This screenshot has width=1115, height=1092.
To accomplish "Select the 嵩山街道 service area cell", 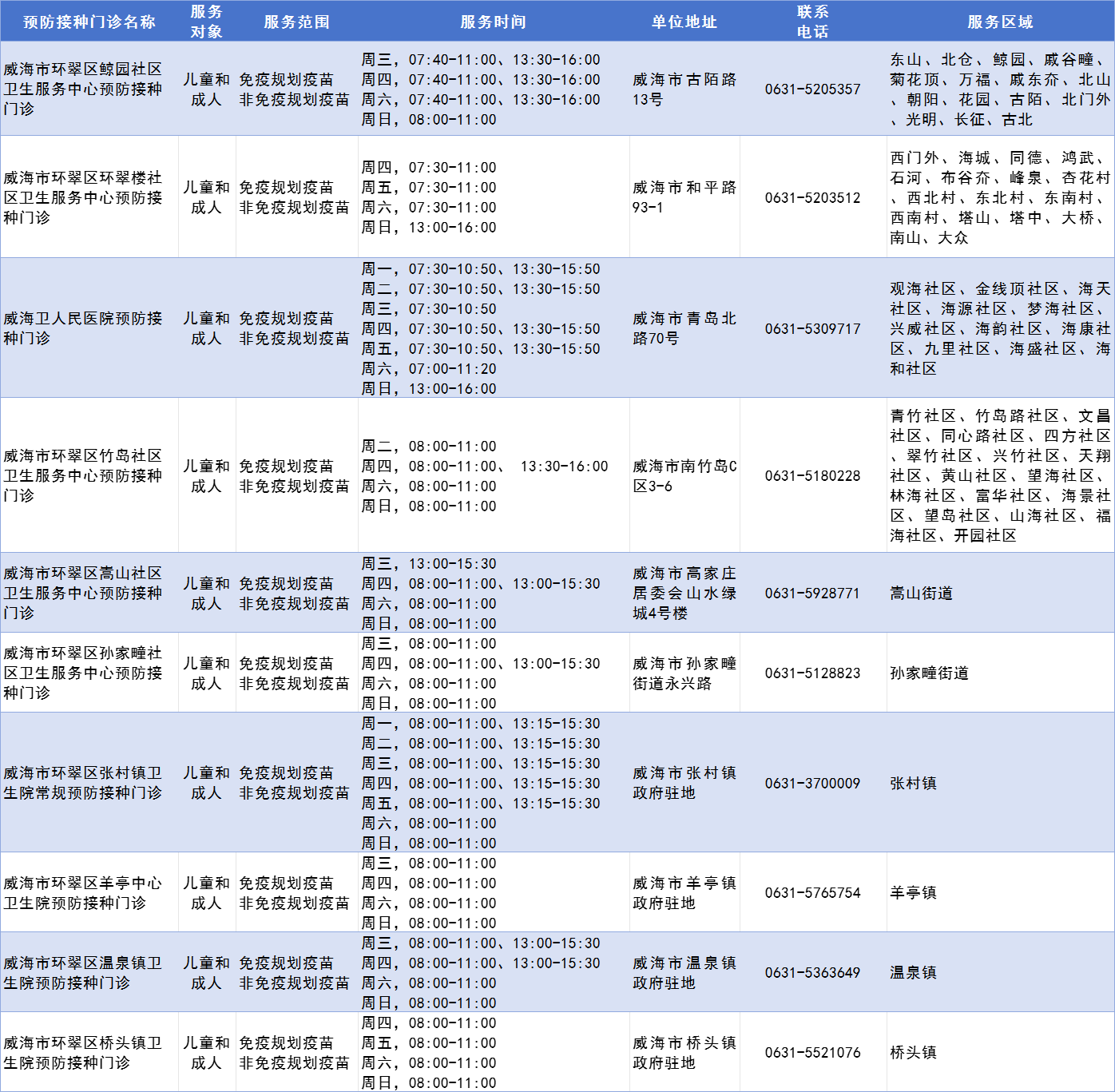I will pos(921,594).
